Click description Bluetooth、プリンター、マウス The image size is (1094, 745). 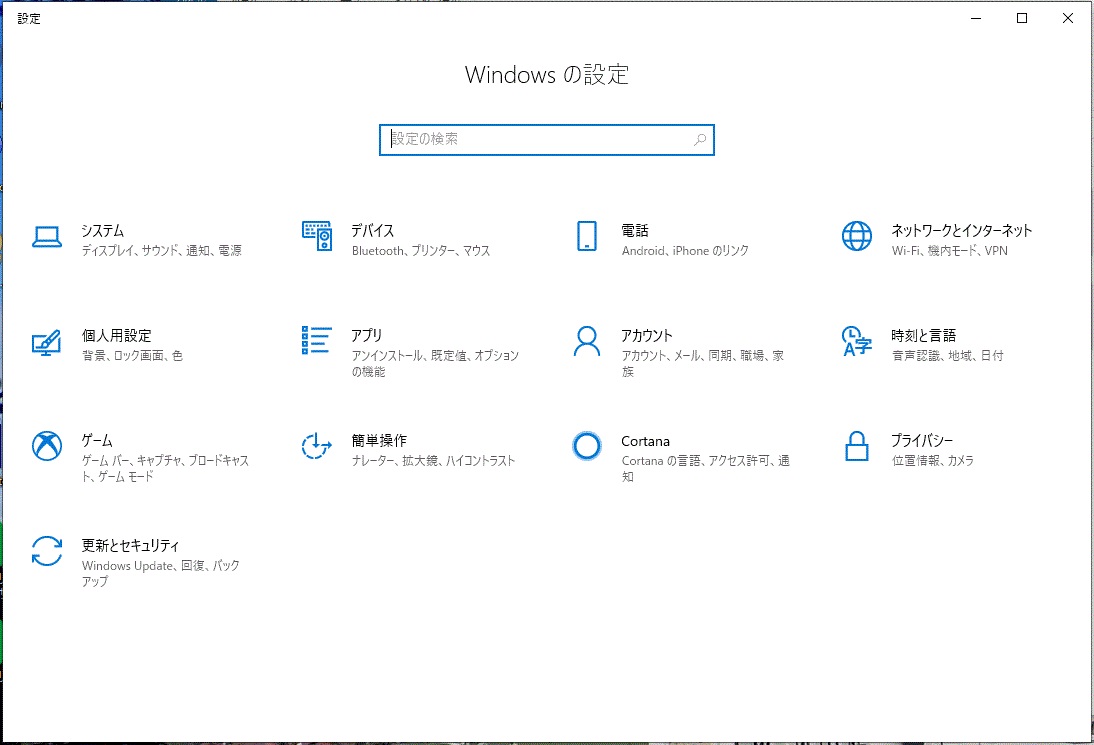point(421,250)
